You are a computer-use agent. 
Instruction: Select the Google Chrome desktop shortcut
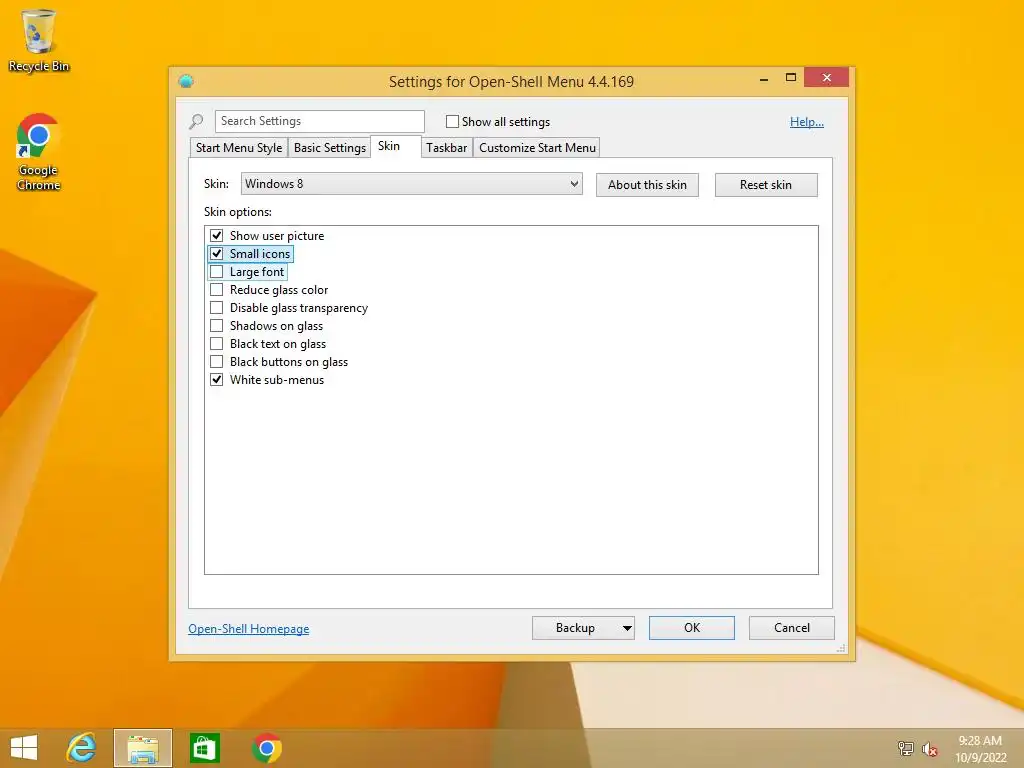tap(38, 152)
